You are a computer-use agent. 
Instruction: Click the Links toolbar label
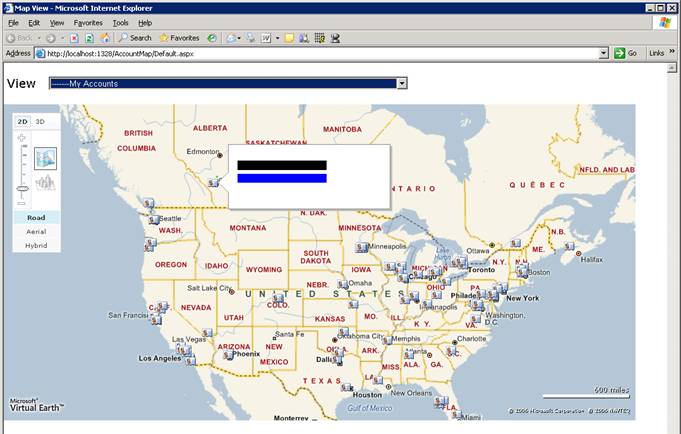pos(656,53)
